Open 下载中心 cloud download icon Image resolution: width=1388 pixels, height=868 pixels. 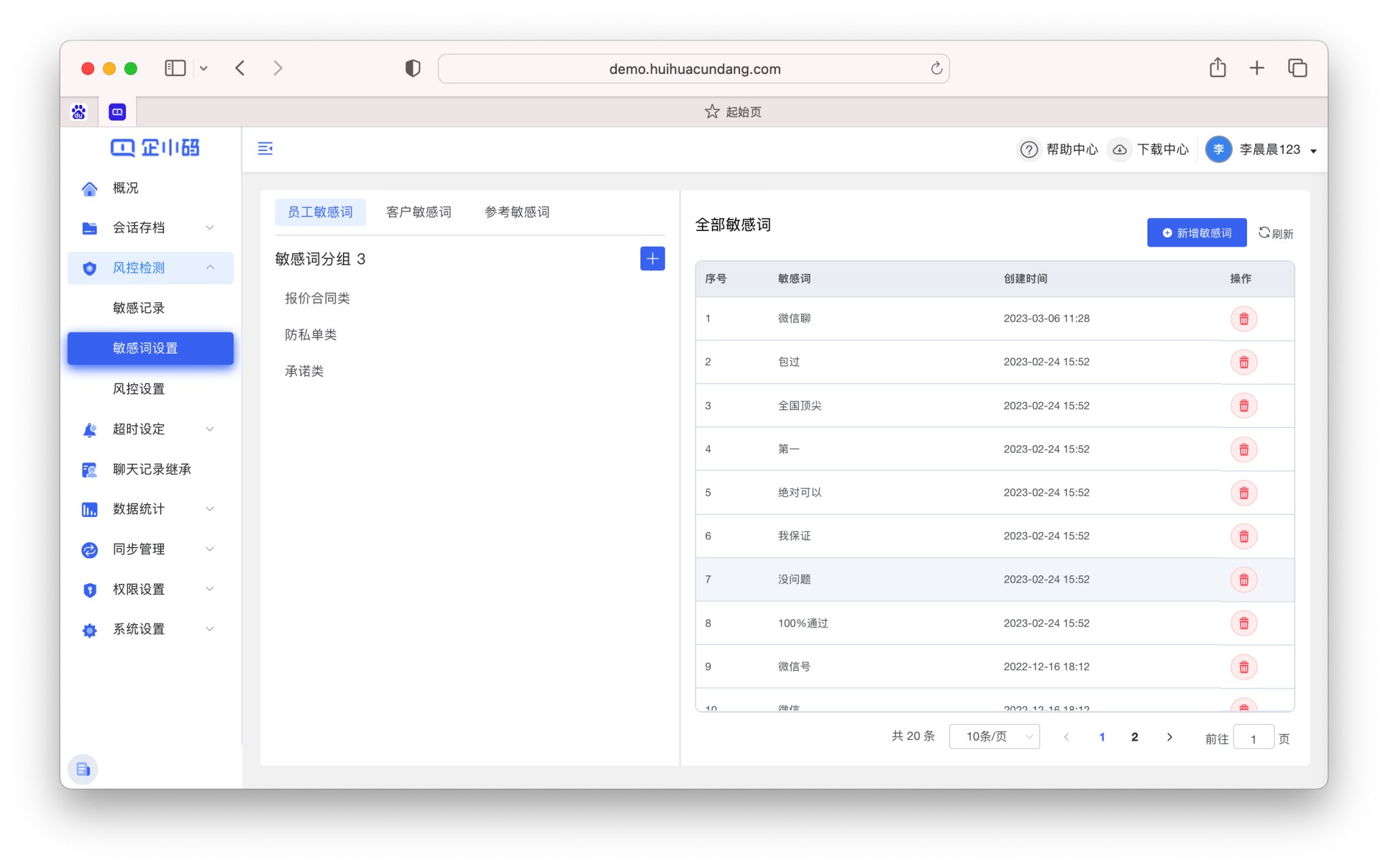click(x=1120, y=149)
